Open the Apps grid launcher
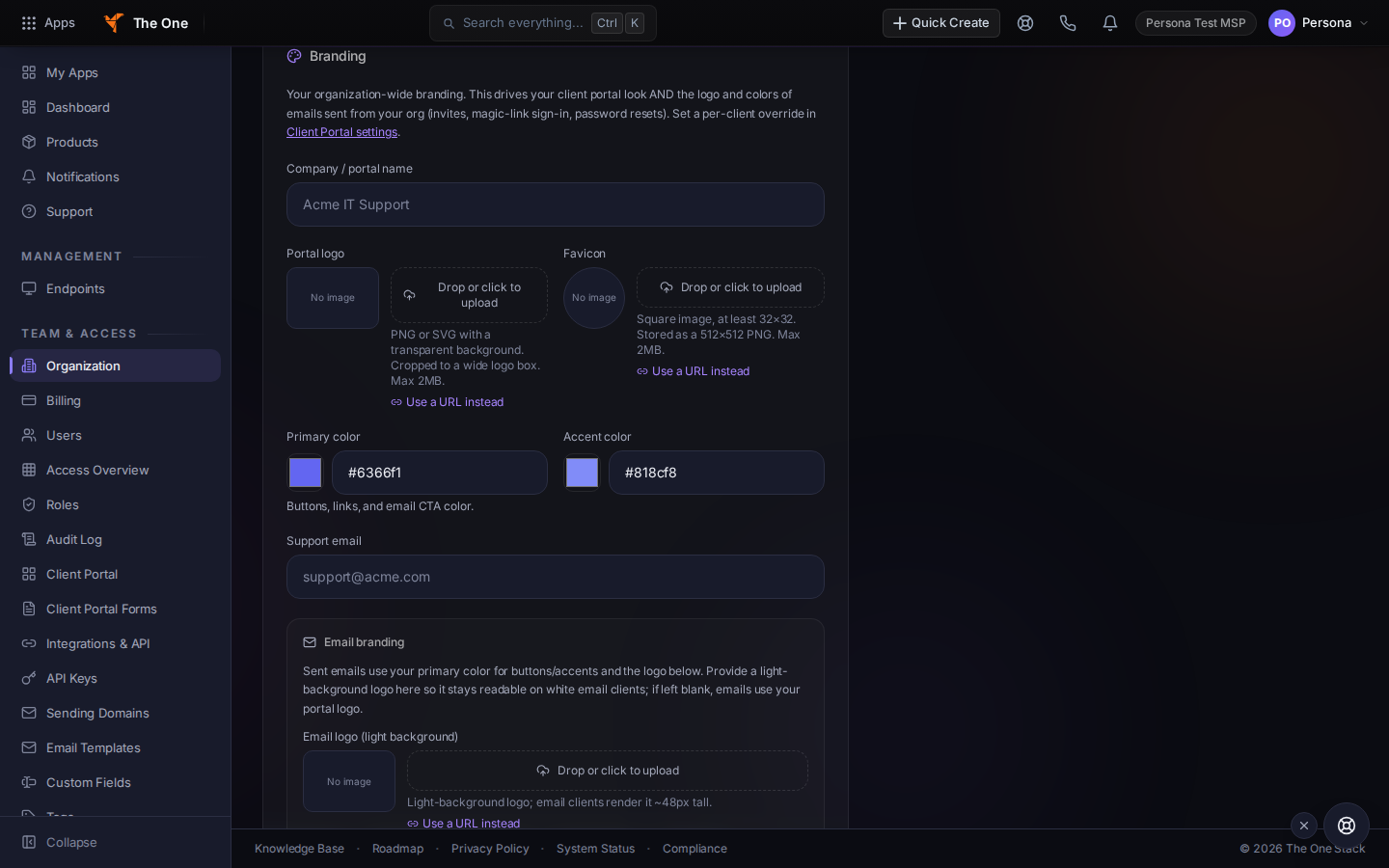 47,23
